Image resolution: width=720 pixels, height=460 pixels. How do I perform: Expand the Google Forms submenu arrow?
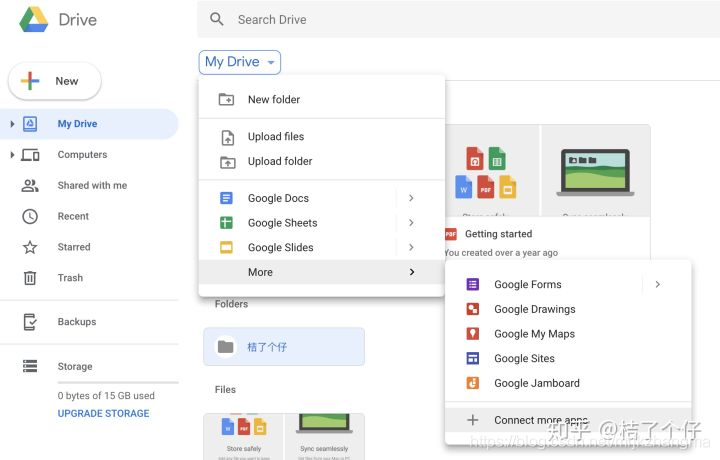[x=658, y=284]
